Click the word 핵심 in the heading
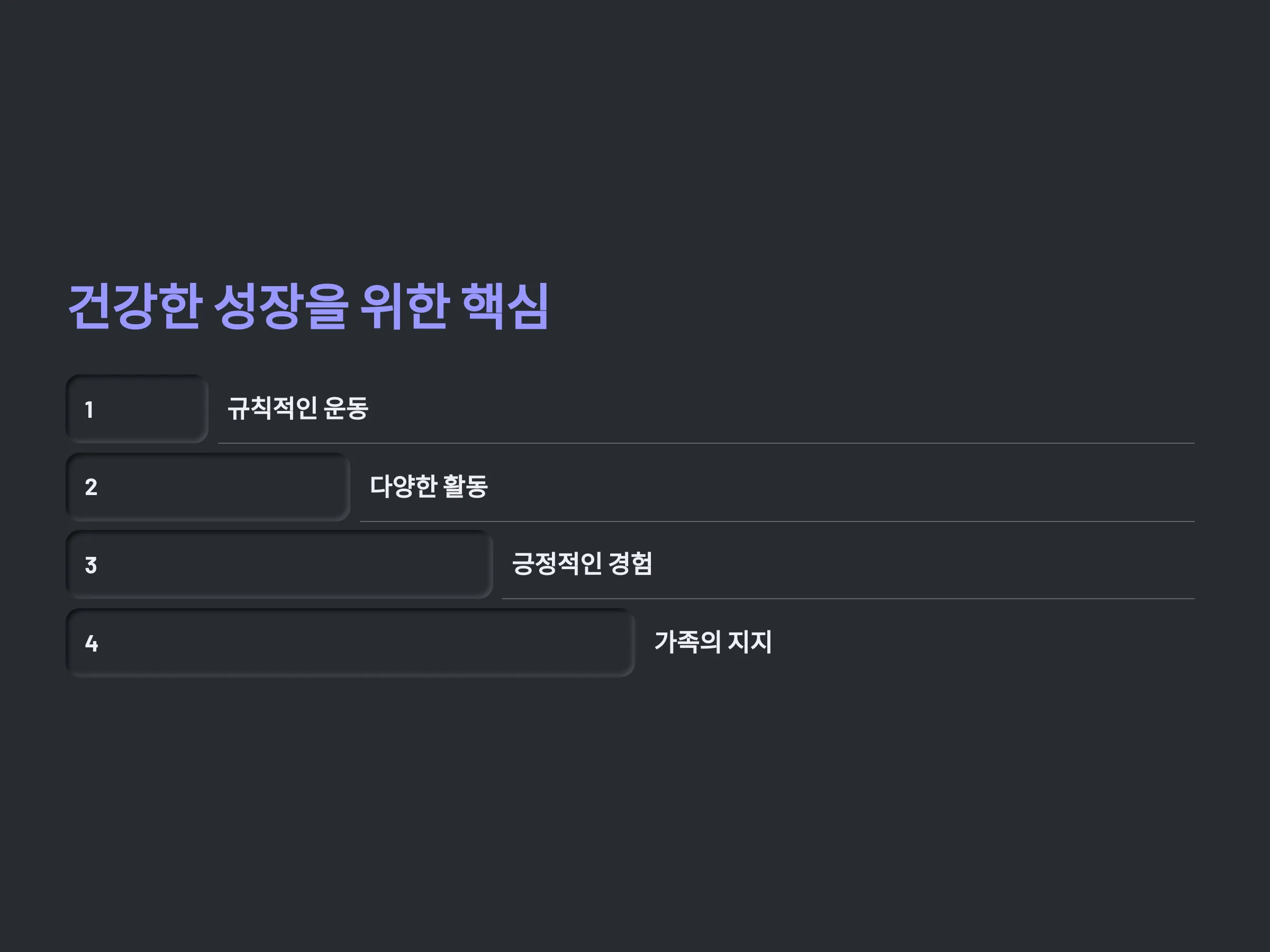This screenshot has width=1270, height=952. (506, 306)
